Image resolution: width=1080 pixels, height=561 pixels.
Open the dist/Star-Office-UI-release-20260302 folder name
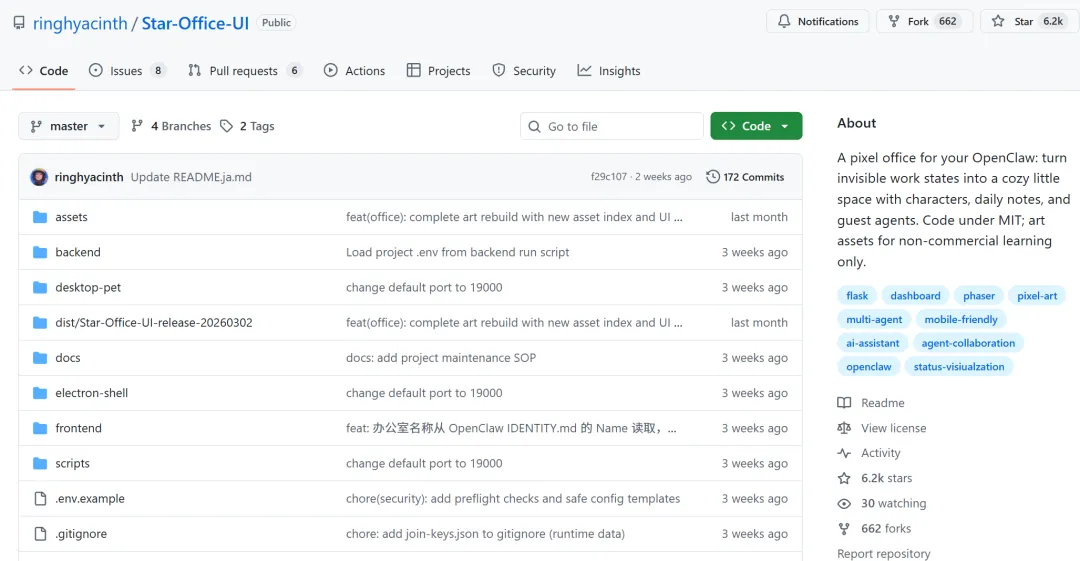154,323
